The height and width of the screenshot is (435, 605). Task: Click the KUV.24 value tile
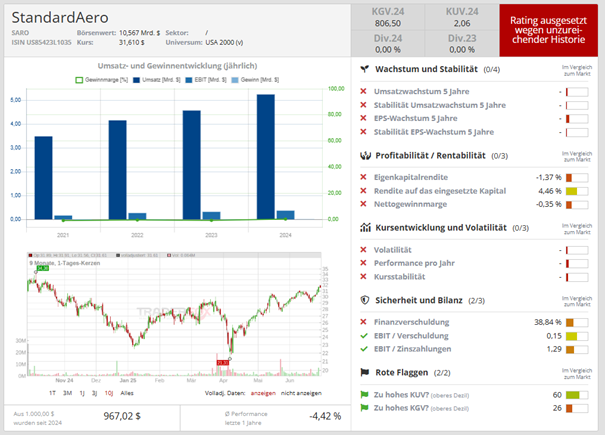point(462,17)
